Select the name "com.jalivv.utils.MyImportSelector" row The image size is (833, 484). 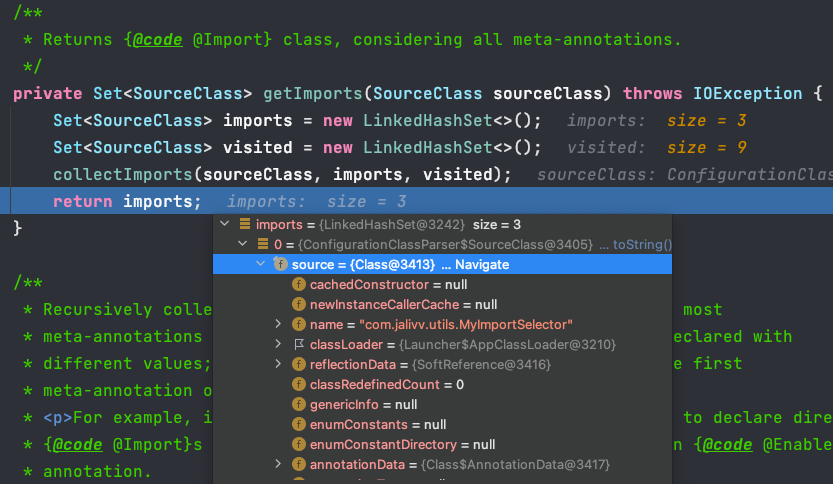pyautogui.click(x=443, y=324)
